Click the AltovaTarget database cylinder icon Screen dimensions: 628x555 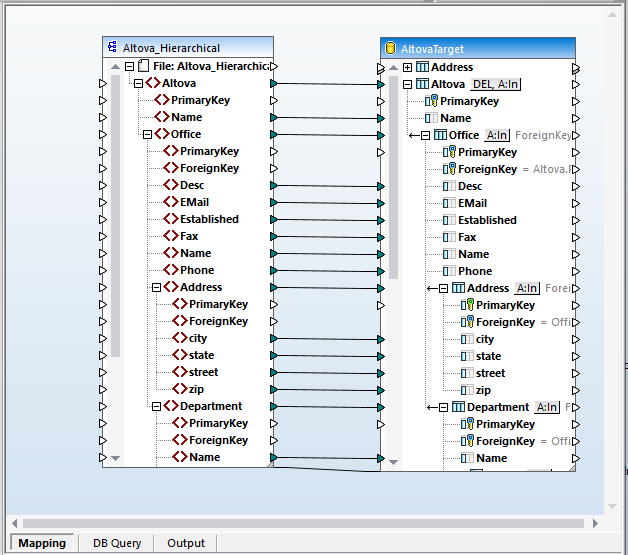391,48
